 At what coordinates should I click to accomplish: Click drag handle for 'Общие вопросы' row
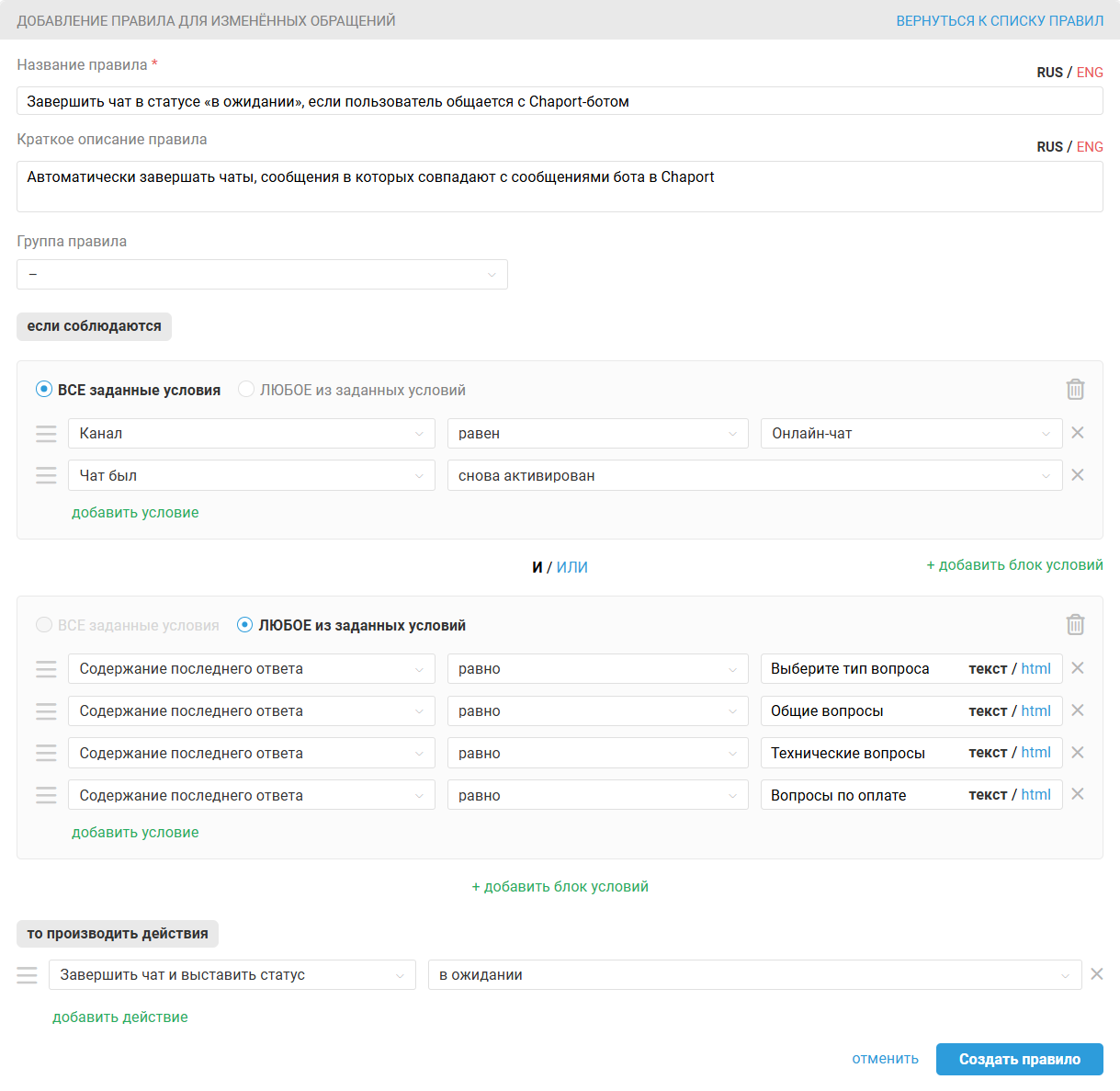pyautogui.click(x=46, y=710)
